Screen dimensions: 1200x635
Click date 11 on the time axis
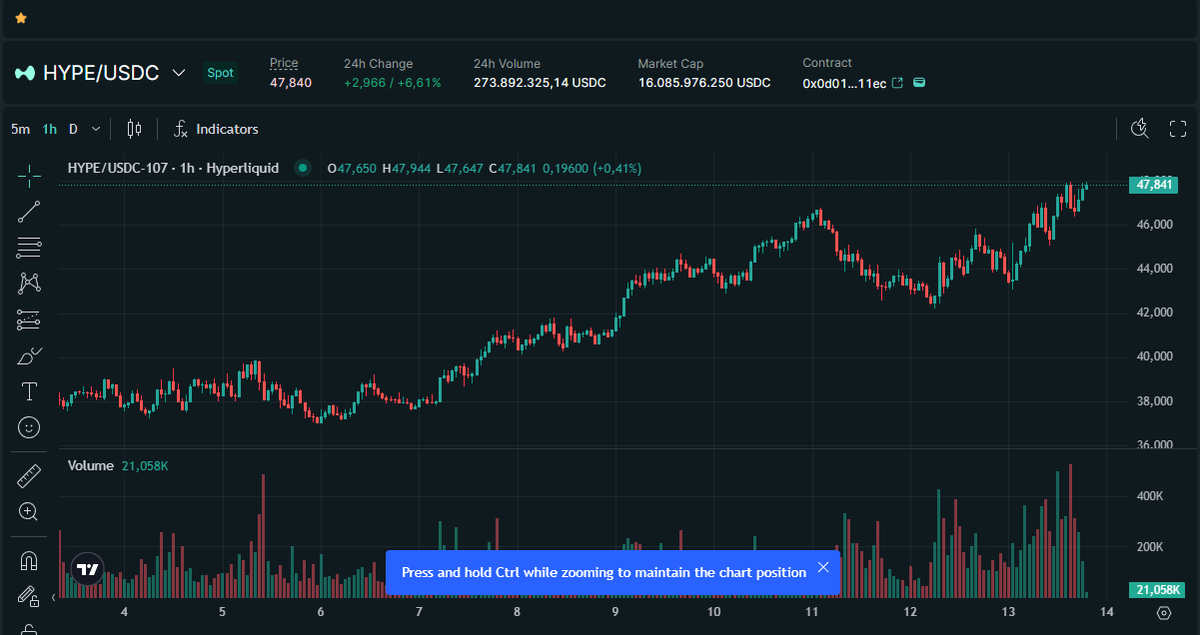[x=812, y=611]
